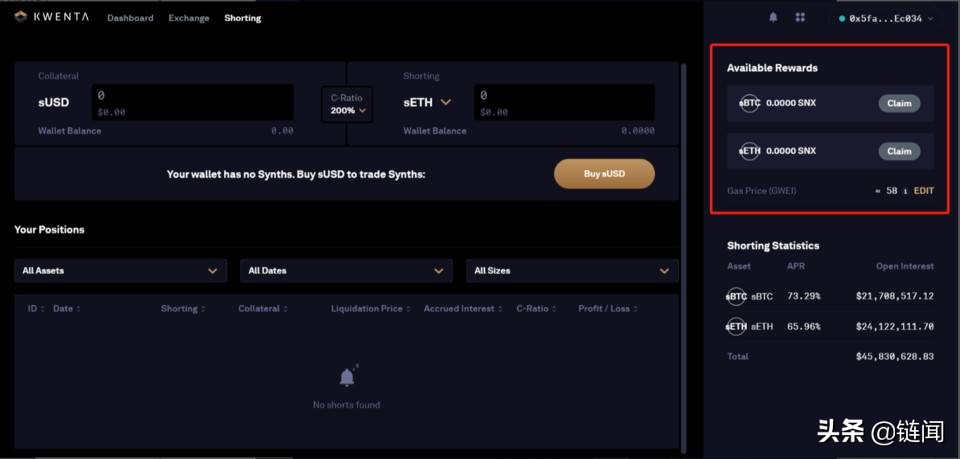Click the sETH icon in Shorting Statistics
The height and width of the screenshot is (459, 960).
[737, 326]
